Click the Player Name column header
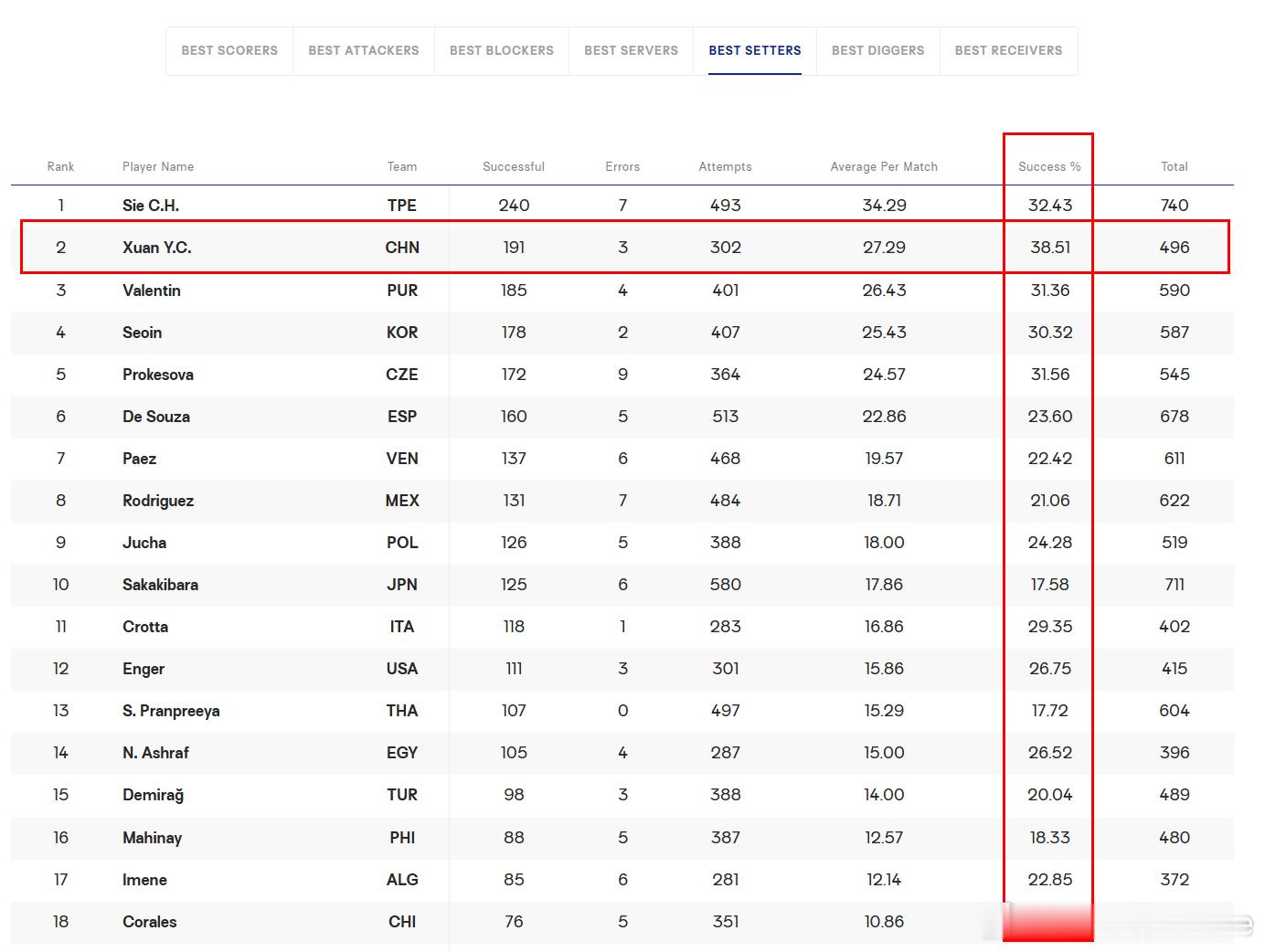The height and width of the screenshot is (952, 1265). tap(158, 166)
